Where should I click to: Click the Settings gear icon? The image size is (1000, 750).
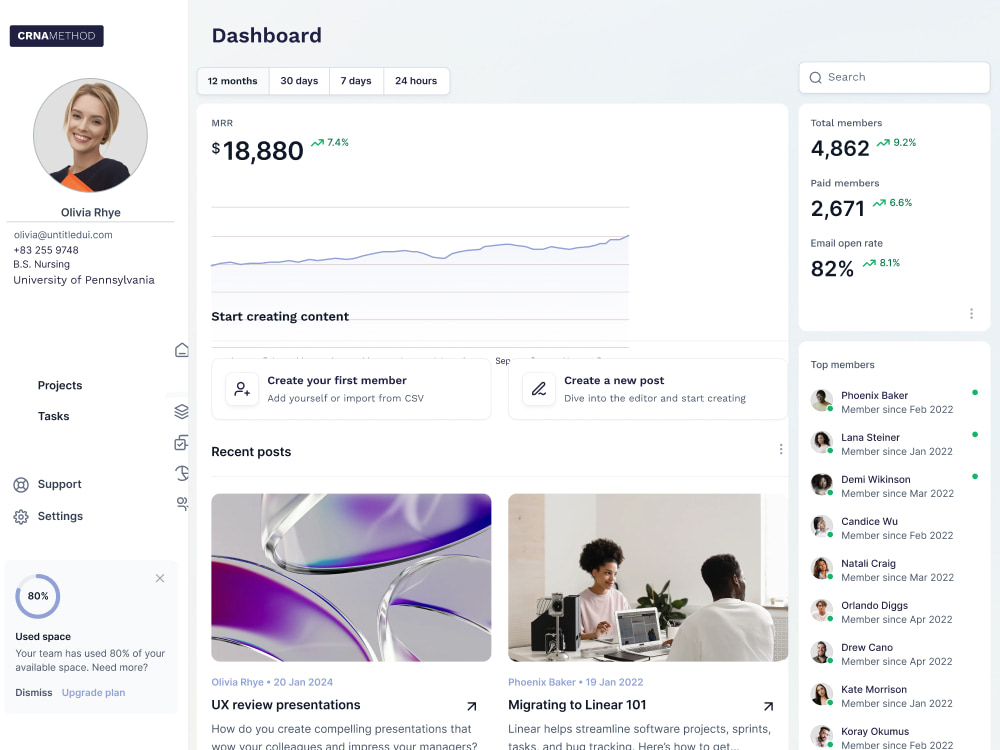pos(21,517)
